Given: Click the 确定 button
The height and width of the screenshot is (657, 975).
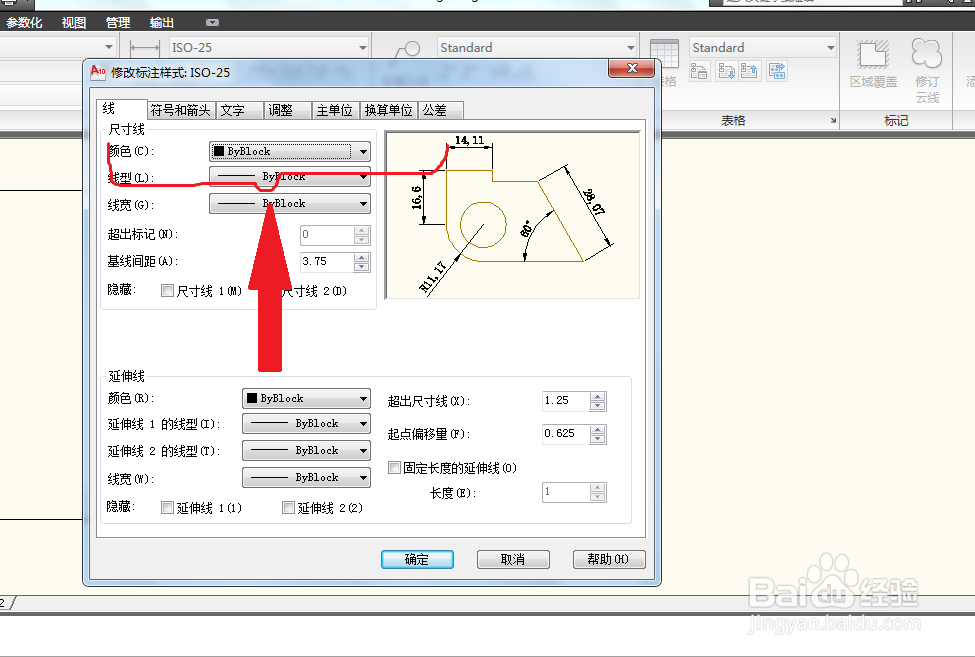Looking at the screenshot, I should 417,559.
